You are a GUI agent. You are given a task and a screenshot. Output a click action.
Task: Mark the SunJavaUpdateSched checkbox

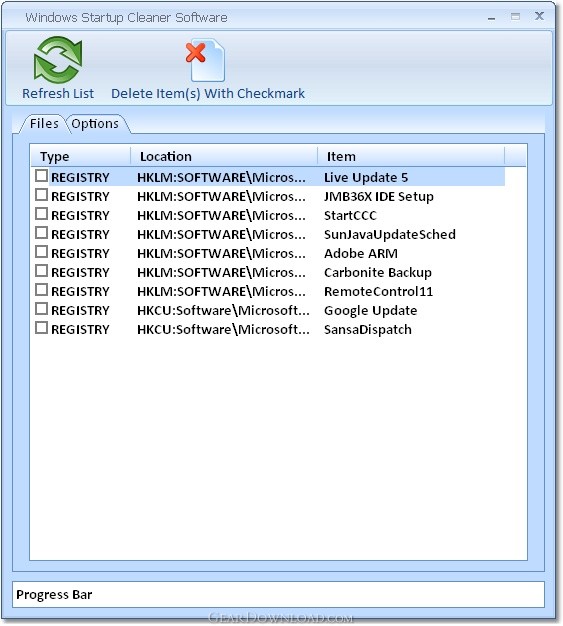42,233
